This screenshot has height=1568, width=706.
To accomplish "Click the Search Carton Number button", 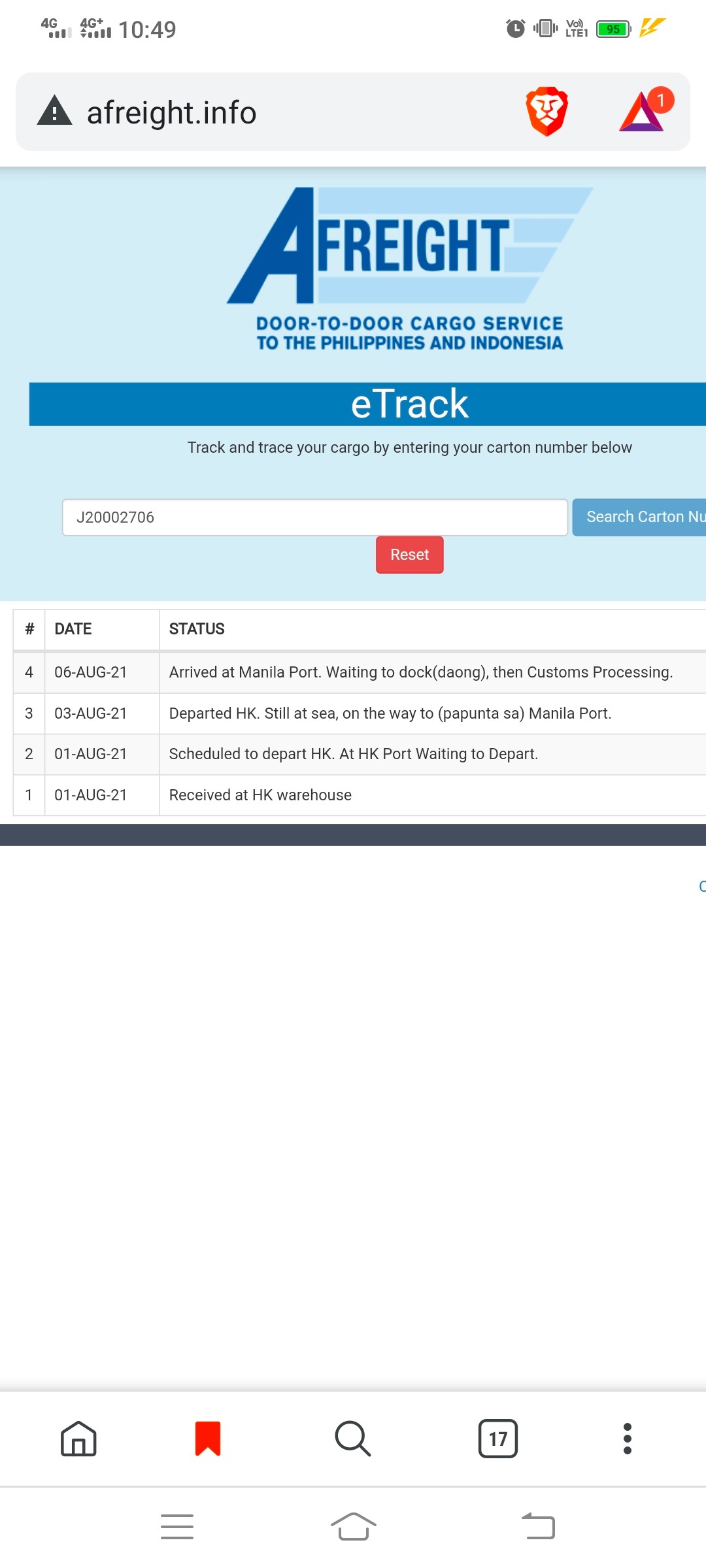I will (639, 517).
